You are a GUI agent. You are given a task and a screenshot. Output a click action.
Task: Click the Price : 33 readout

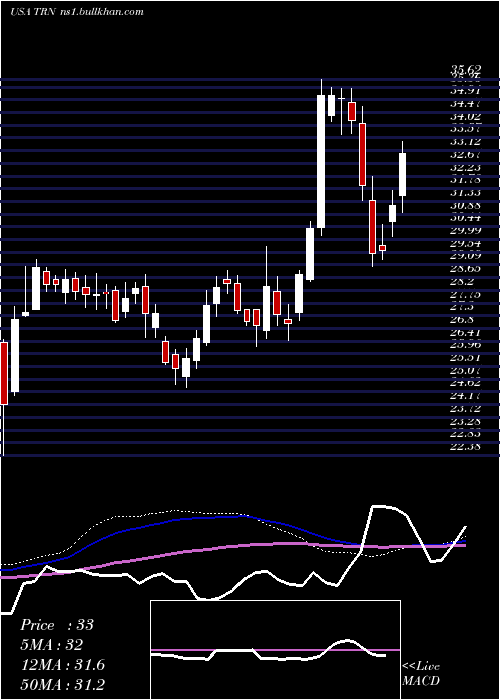point(57,625)
